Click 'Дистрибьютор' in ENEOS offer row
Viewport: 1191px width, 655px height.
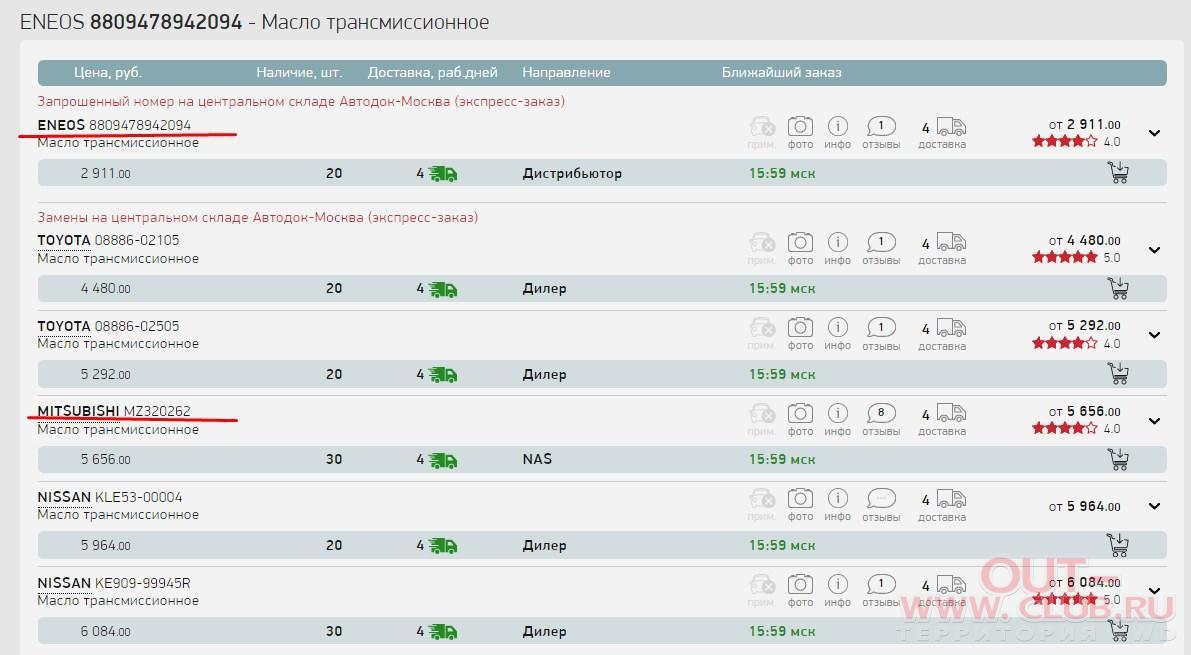pyautogui.click(x=572, y=173)
